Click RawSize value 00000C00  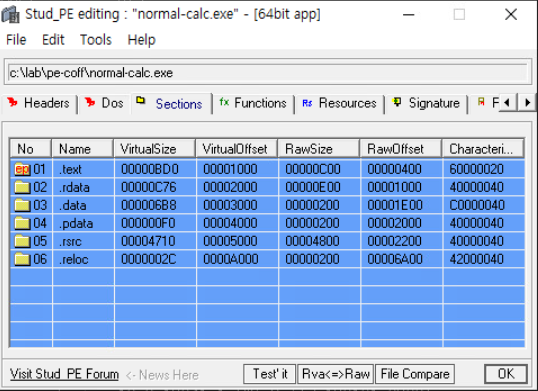click(313, 169)
